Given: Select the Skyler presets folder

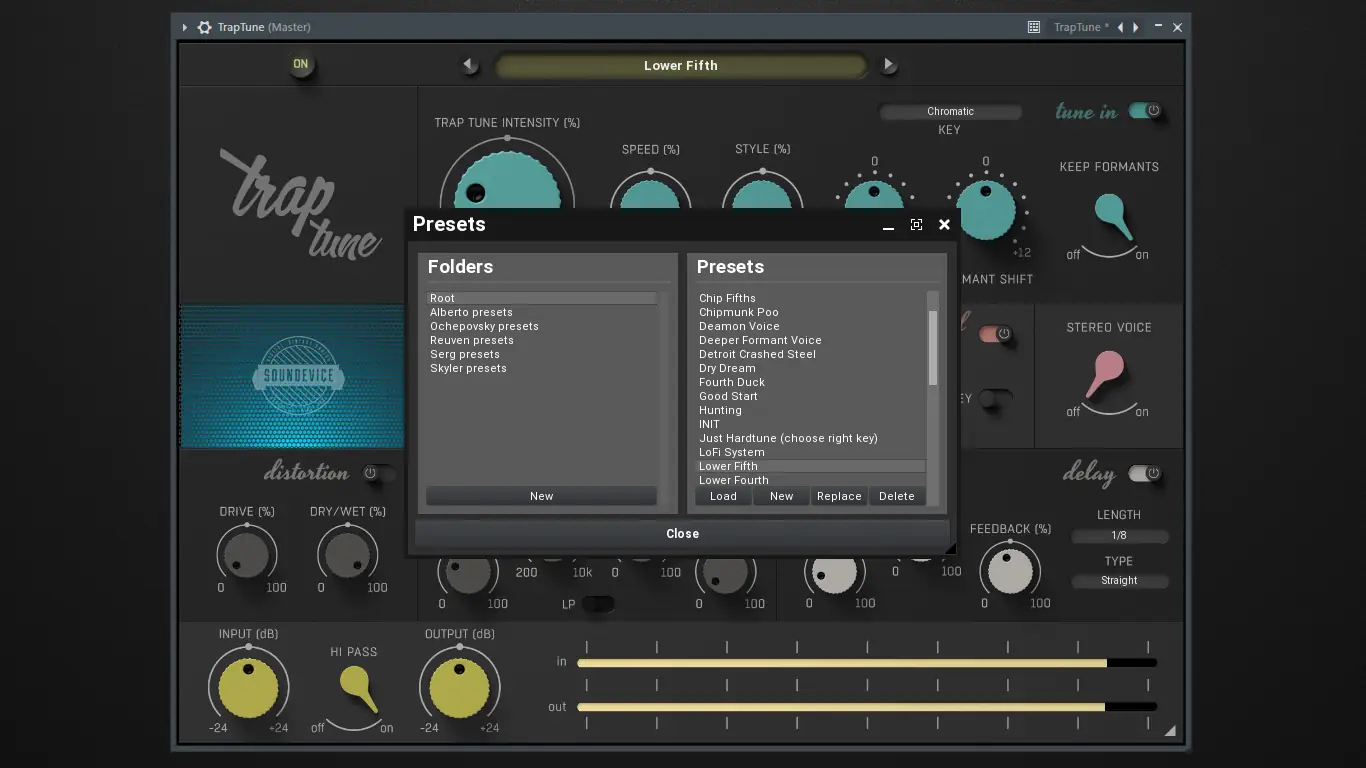Looking at the screenshot, I should (542, 368).
